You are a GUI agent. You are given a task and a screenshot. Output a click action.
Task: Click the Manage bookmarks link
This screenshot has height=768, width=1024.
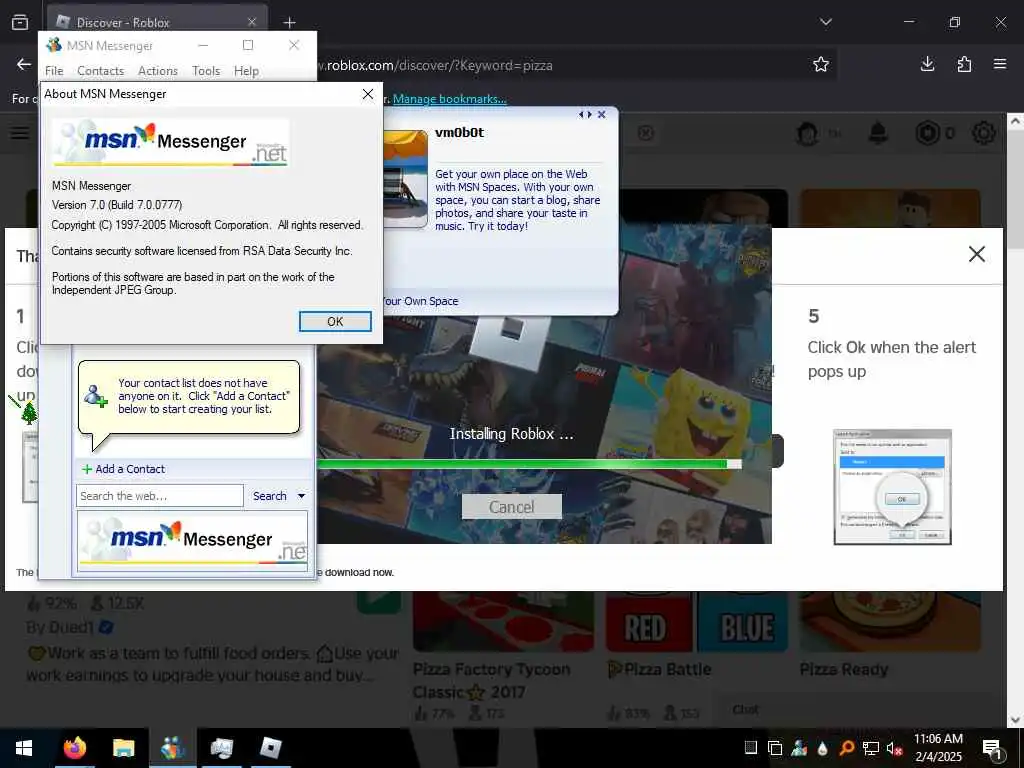(x=449, y=99)
